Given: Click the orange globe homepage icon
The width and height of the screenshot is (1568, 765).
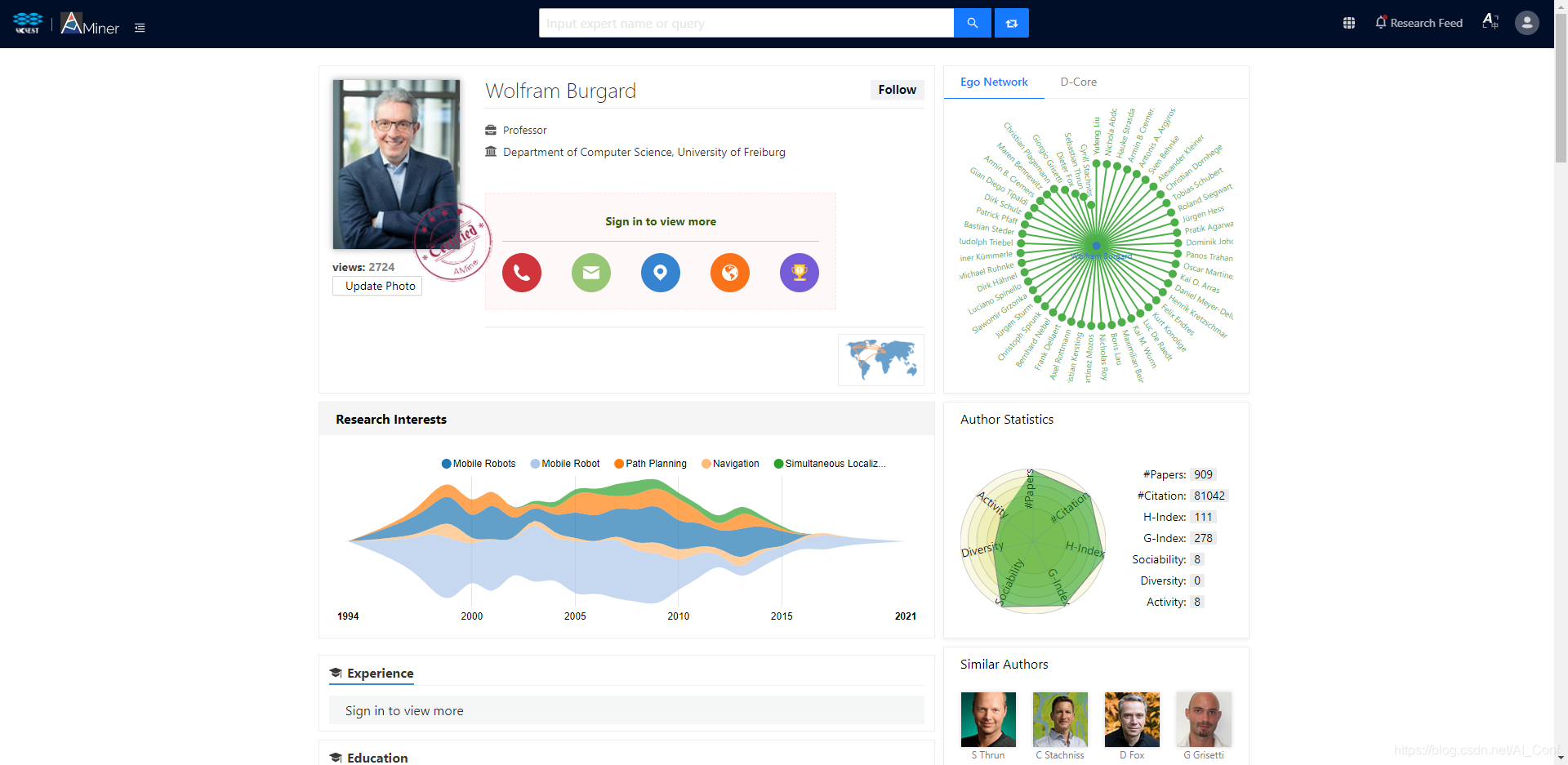Looking at the screenshot, I should coord(730,273).
